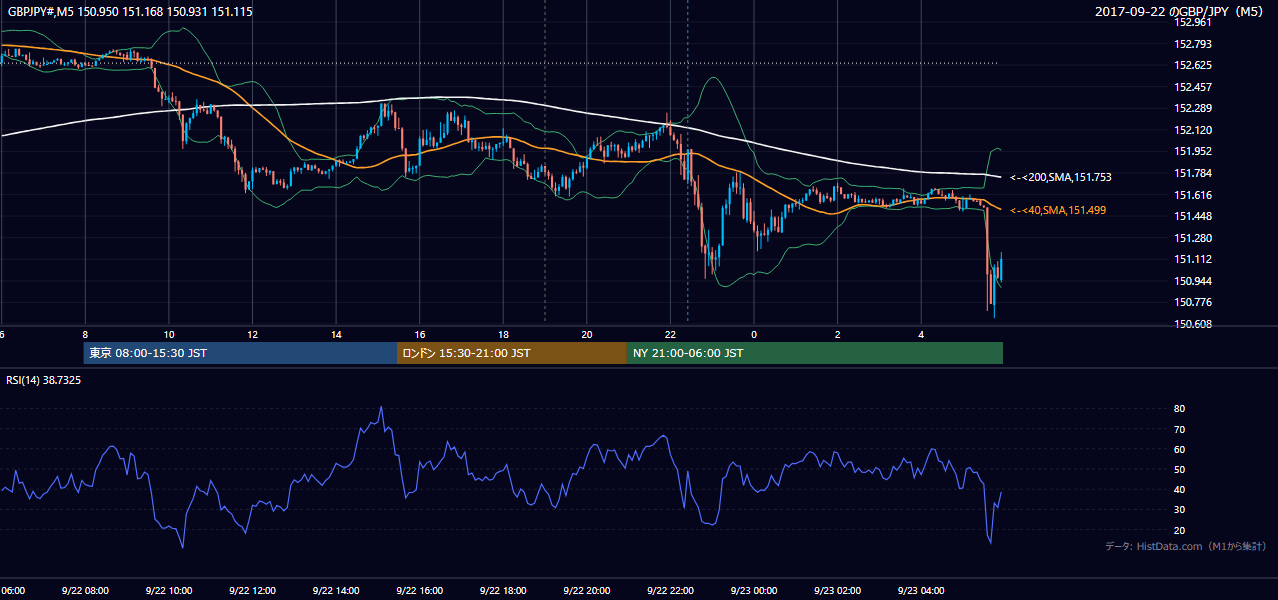The width and height of the screenshot is (1278, 600).
Task: Click the 152.457 price axis label
Action: 1193,87
